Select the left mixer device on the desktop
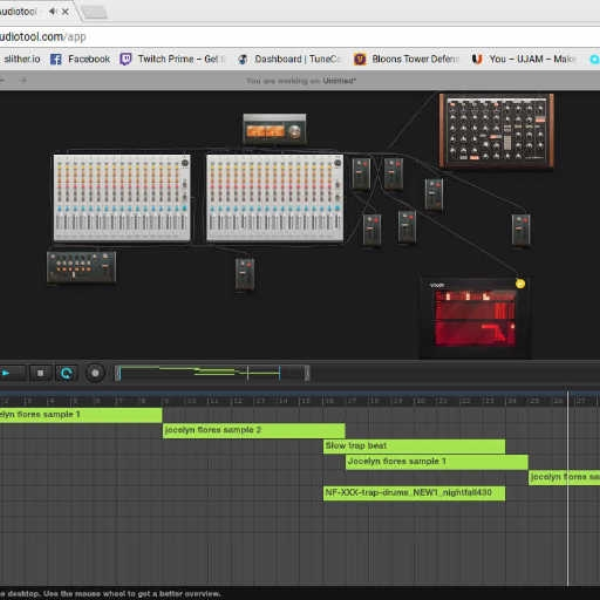Image resolution: width=600 pixels, height=600 pixels. coord(122,198)
